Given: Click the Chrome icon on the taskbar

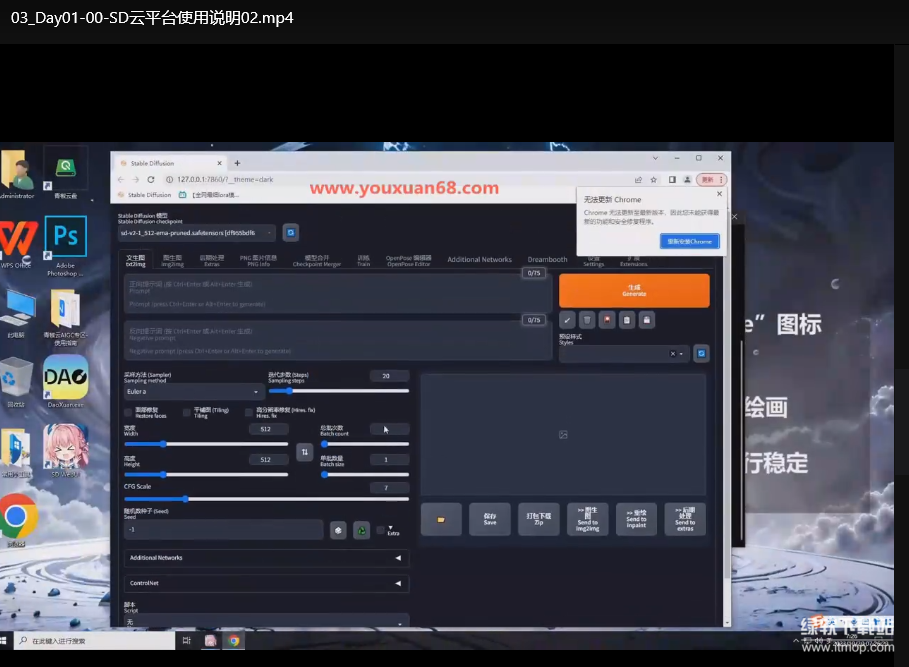Looking at the screenshot, I should (234, 640).
